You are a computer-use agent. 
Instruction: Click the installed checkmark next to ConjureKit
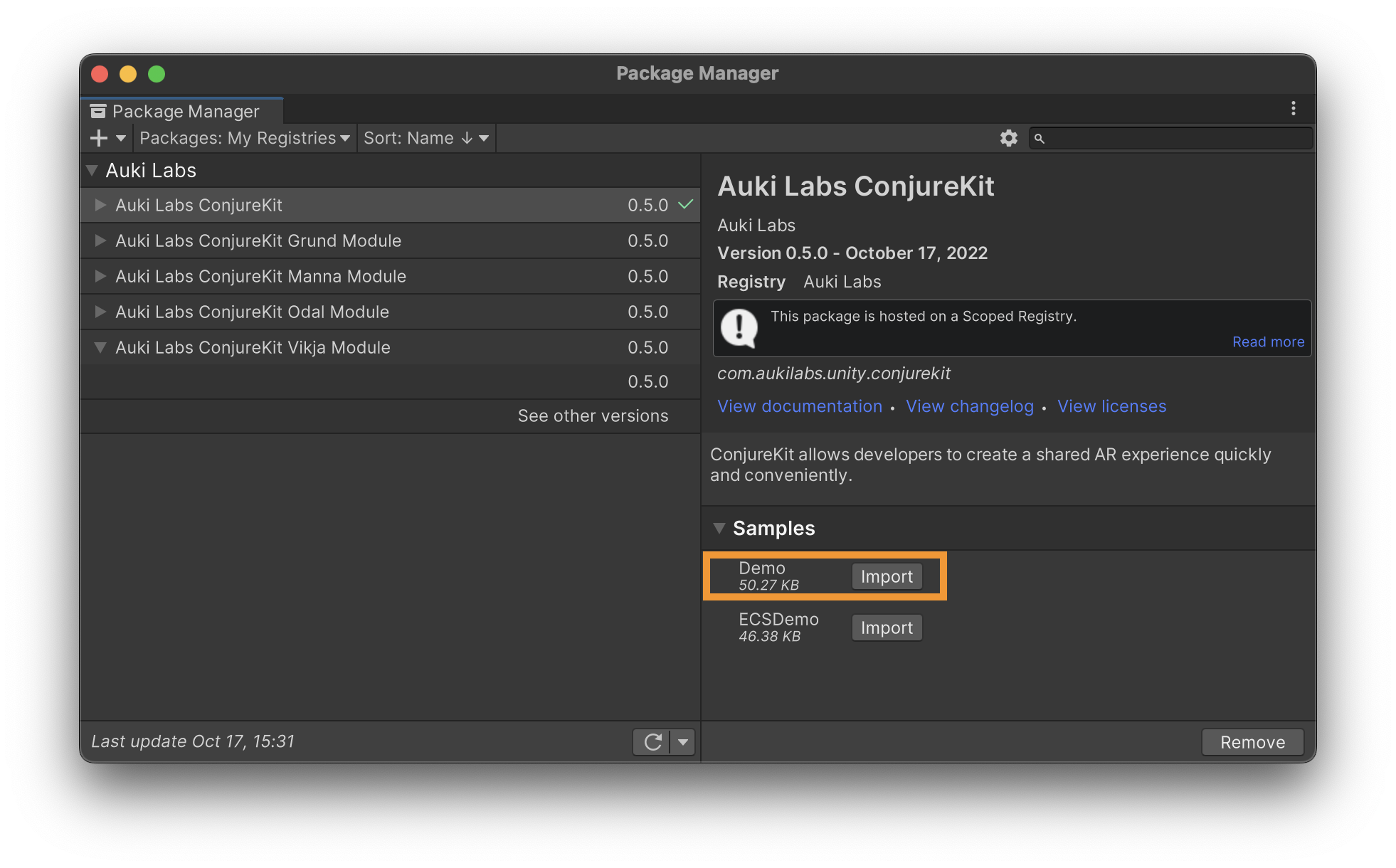(x=685, y=205)
